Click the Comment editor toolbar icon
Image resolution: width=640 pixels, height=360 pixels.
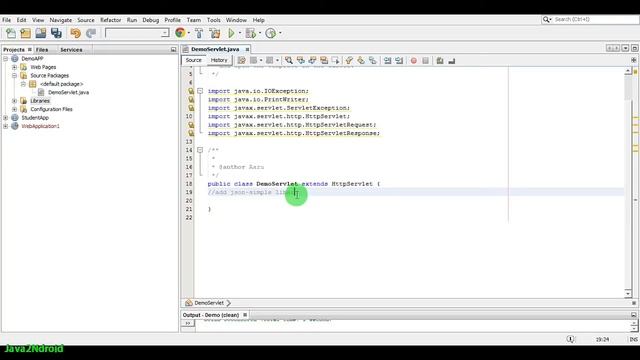440,60
